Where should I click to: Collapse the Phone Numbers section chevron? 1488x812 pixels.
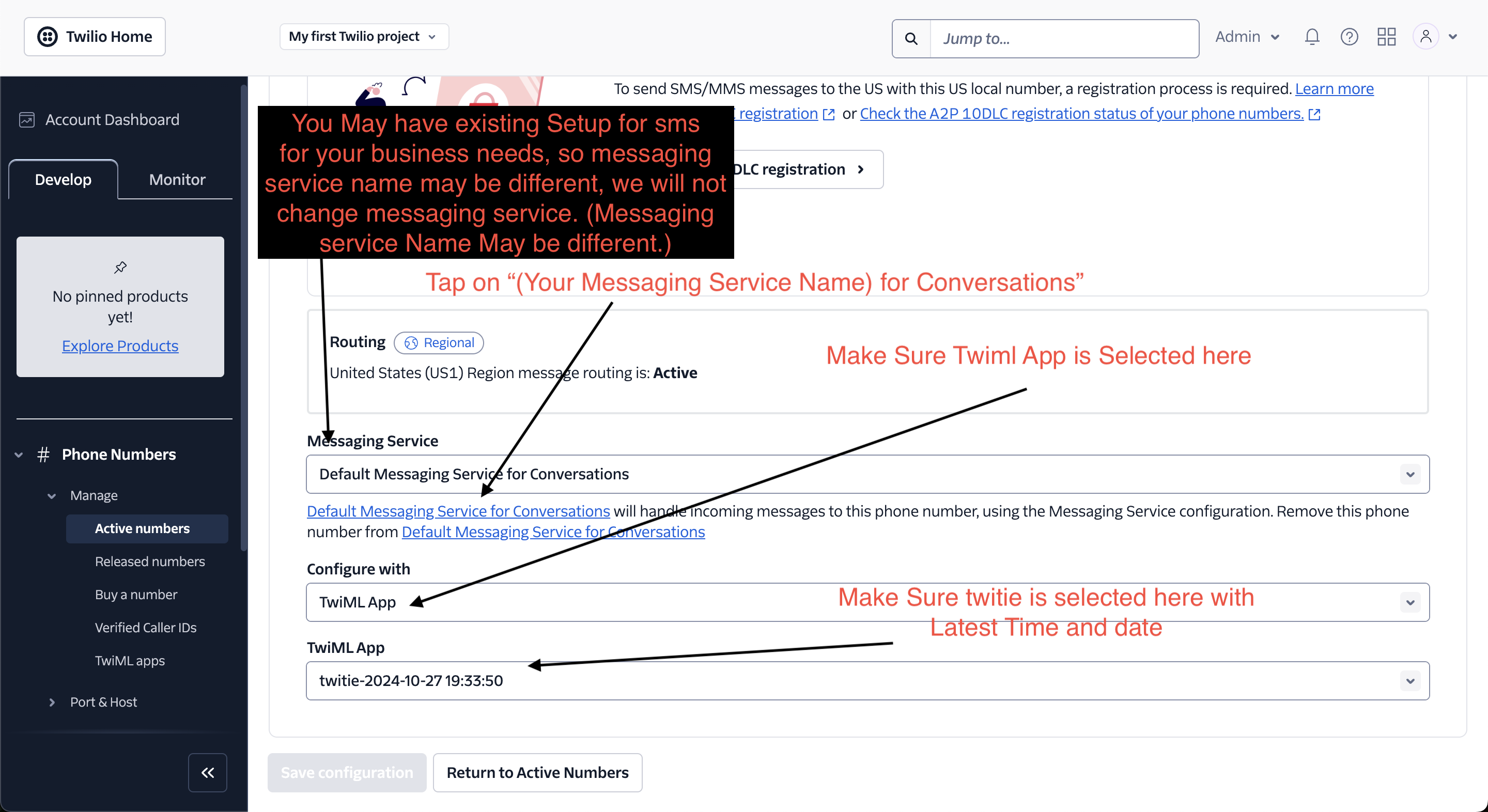19,455
